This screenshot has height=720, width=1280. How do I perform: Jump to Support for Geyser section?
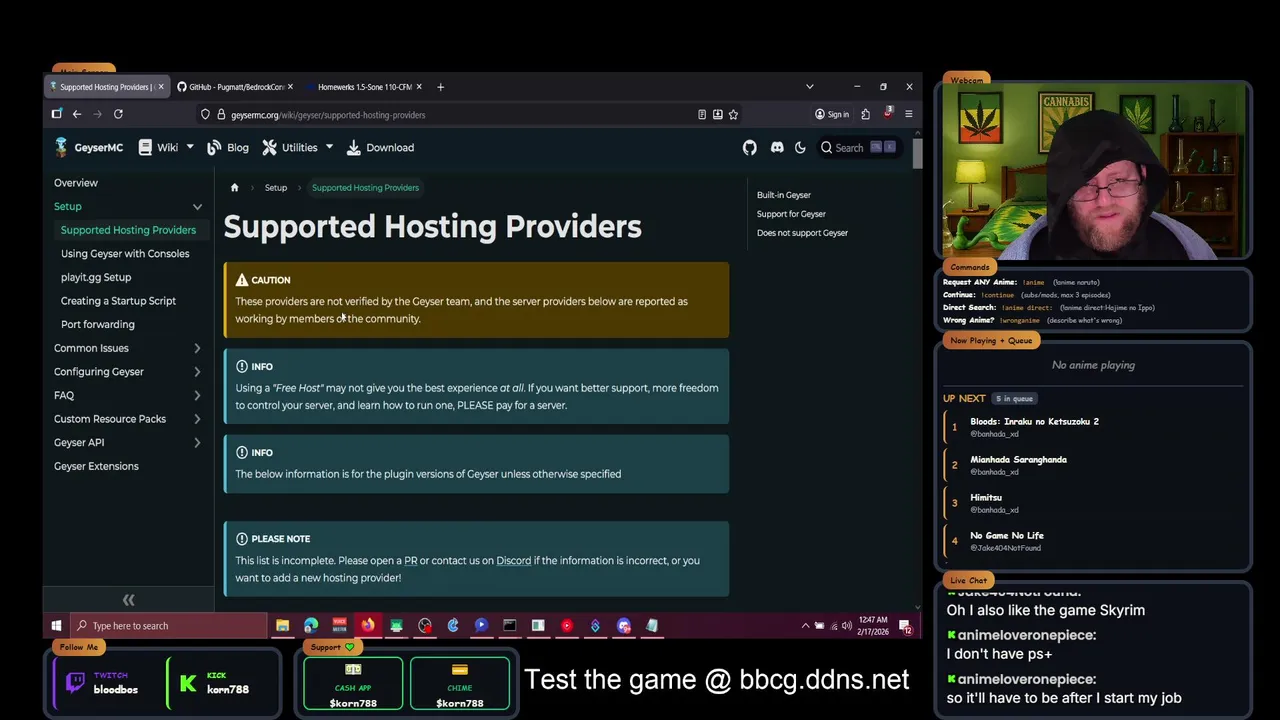tap(791, 214)
